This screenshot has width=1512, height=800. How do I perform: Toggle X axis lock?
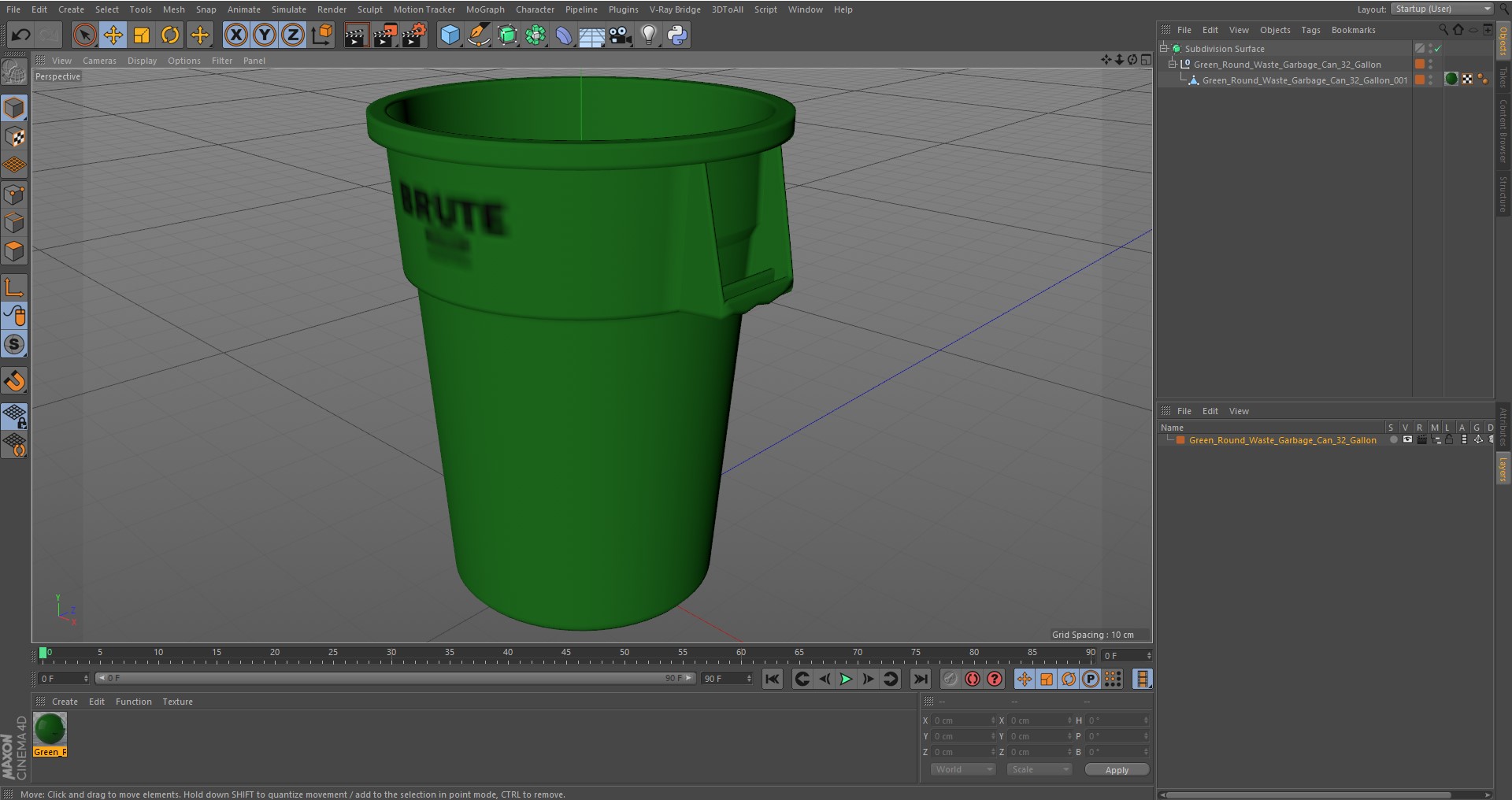coord(235,35)
